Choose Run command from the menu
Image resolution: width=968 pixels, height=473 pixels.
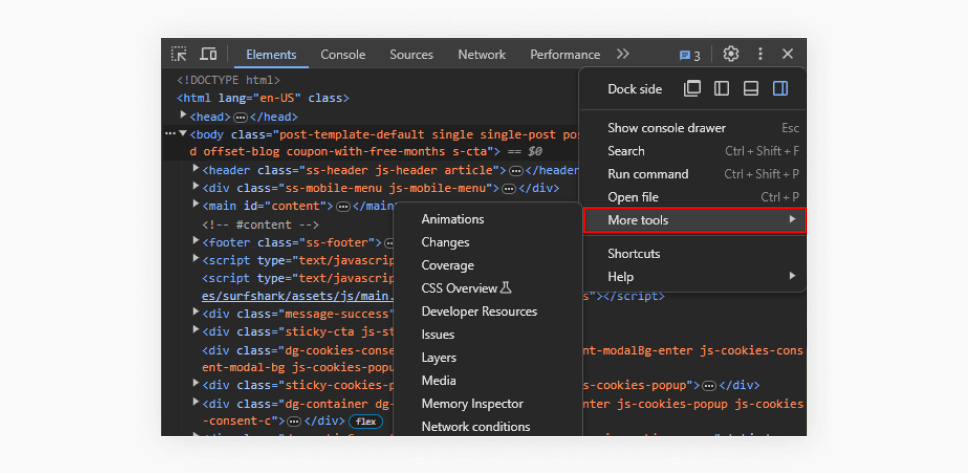[x=693, y=174]
